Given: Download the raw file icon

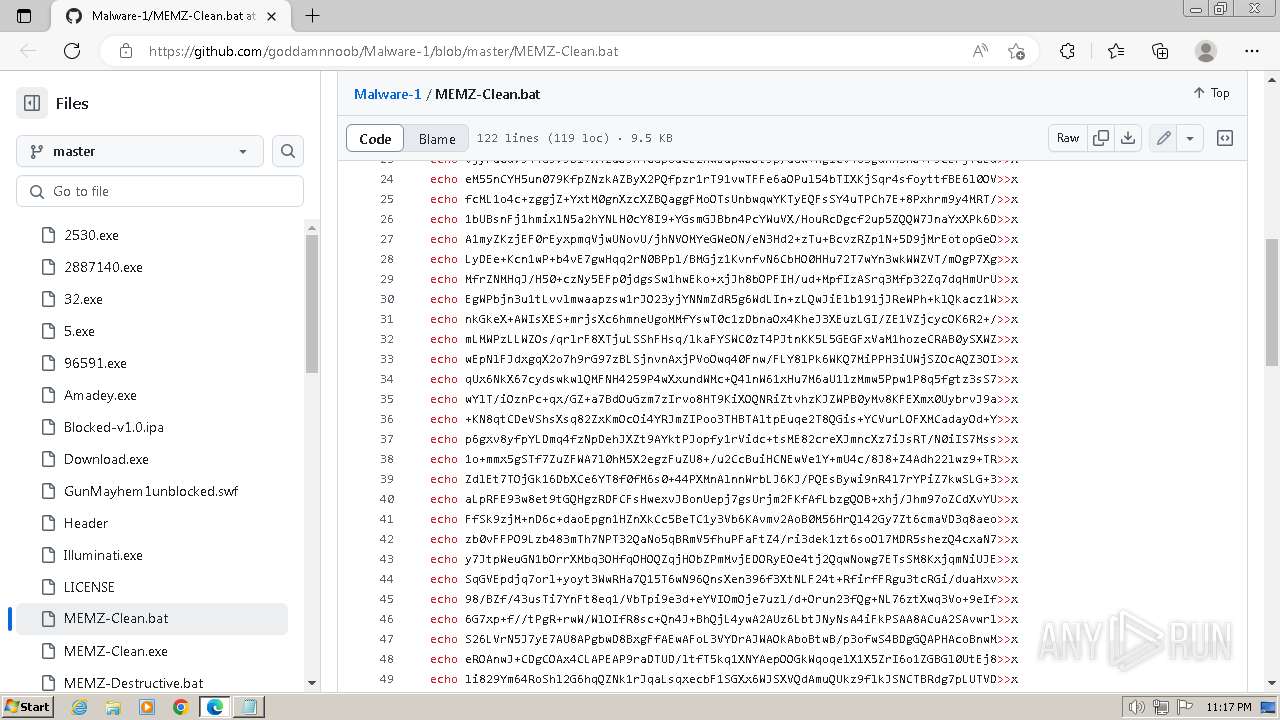Looking at the screenshot, I should 1128,138.
